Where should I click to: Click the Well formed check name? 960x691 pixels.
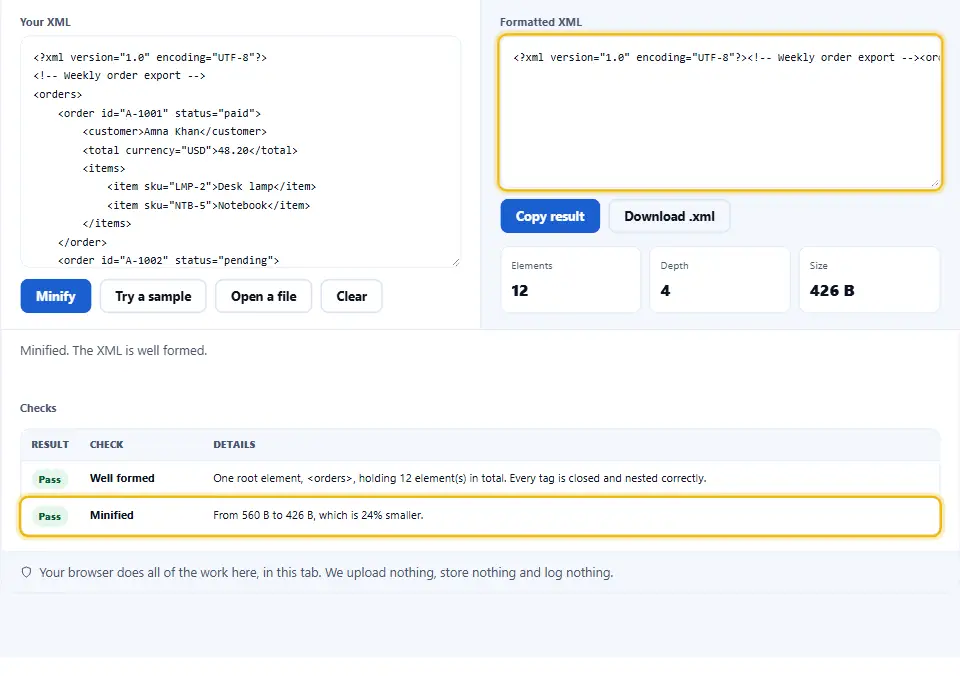point(122,478)
